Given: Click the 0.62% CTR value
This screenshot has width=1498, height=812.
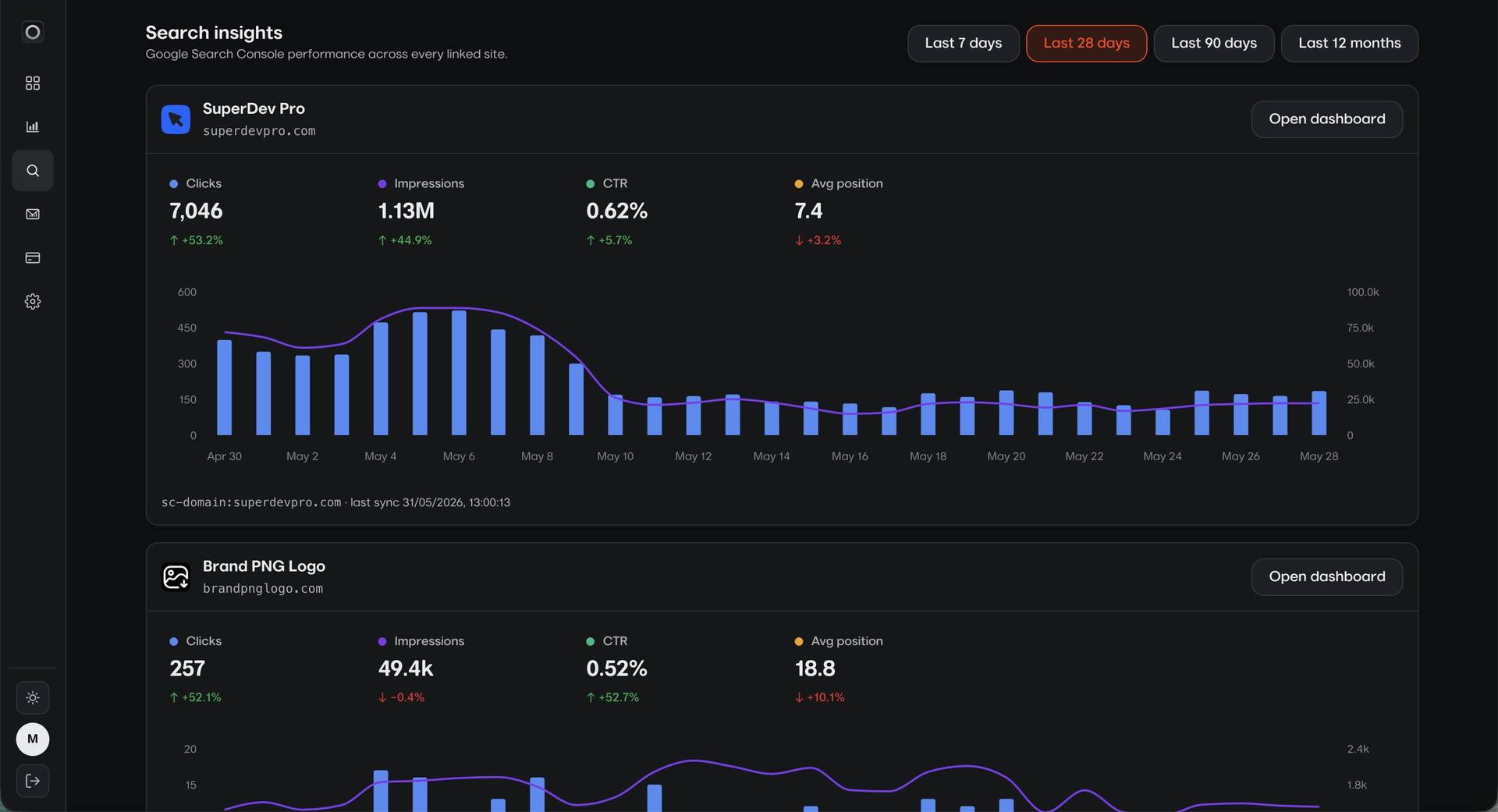Looking at the screenshot, I should click(616, 211).
